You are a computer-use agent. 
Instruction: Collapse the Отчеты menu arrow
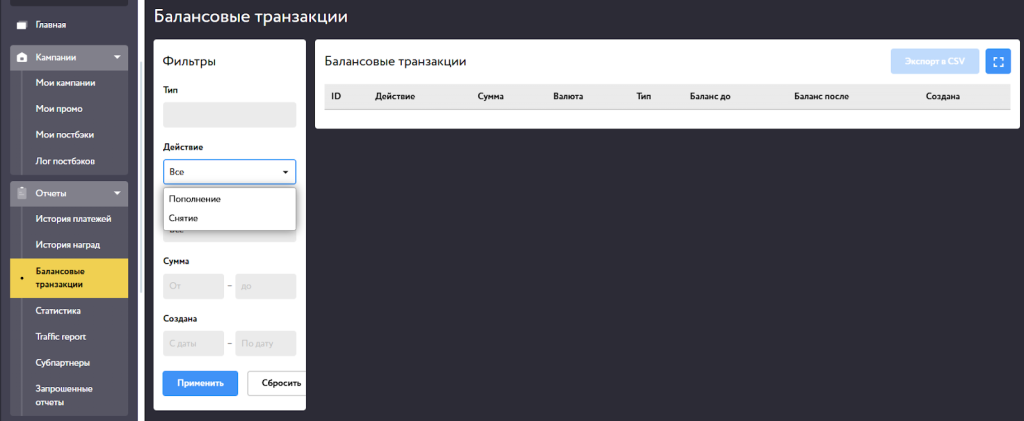pos(118,193)
